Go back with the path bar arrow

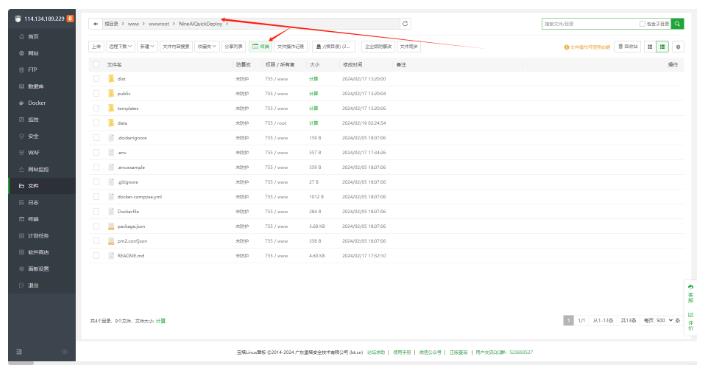point(95,24)
